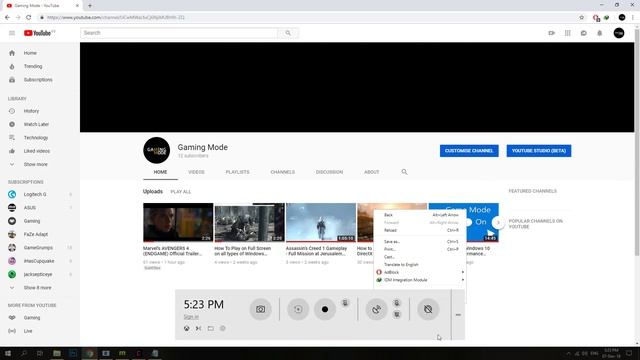
Task: Expand Show 8 more subscriptions
Action: pyautogui.click(x=40, y=288)
